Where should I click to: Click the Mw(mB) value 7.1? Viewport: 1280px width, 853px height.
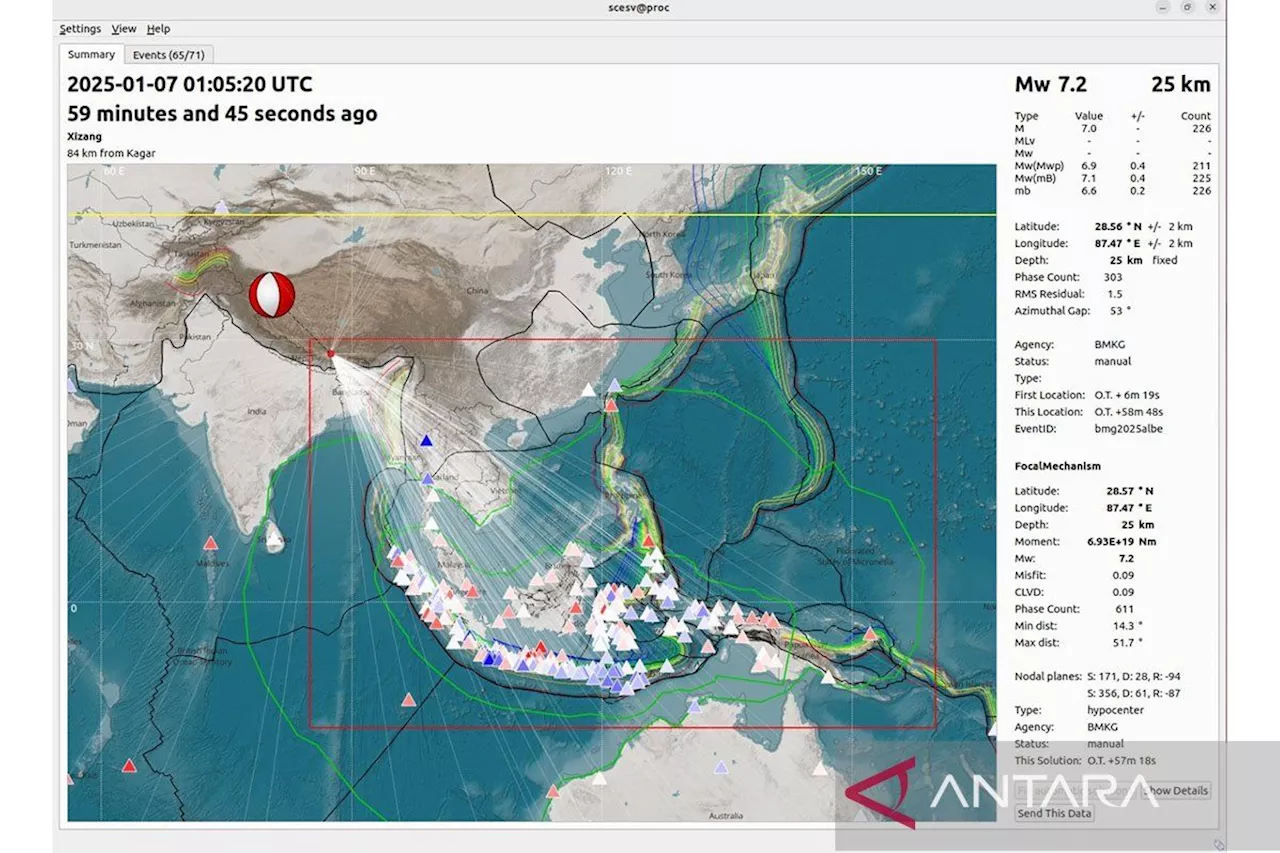coord(1088,178)
